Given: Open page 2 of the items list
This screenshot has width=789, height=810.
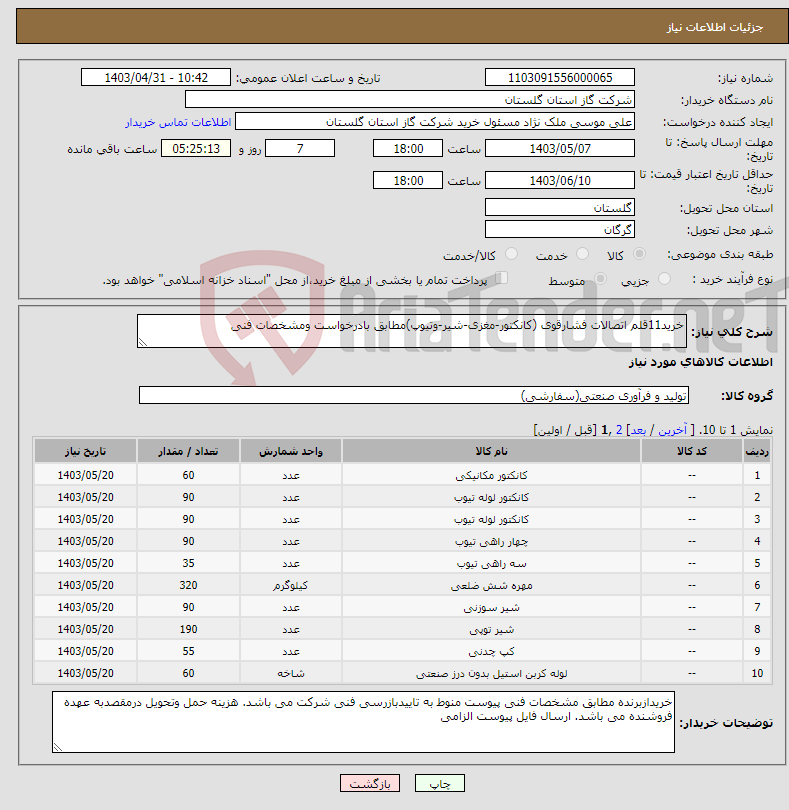Looking at the screenshot, I should pos(619,430).
